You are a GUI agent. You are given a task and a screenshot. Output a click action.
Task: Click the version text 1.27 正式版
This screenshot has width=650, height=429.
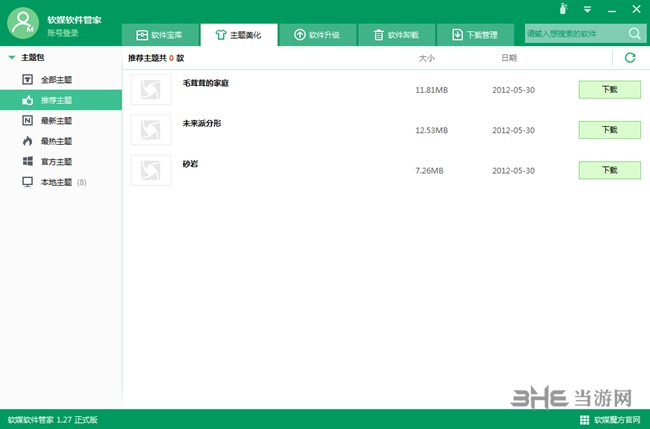coord(77,419)
